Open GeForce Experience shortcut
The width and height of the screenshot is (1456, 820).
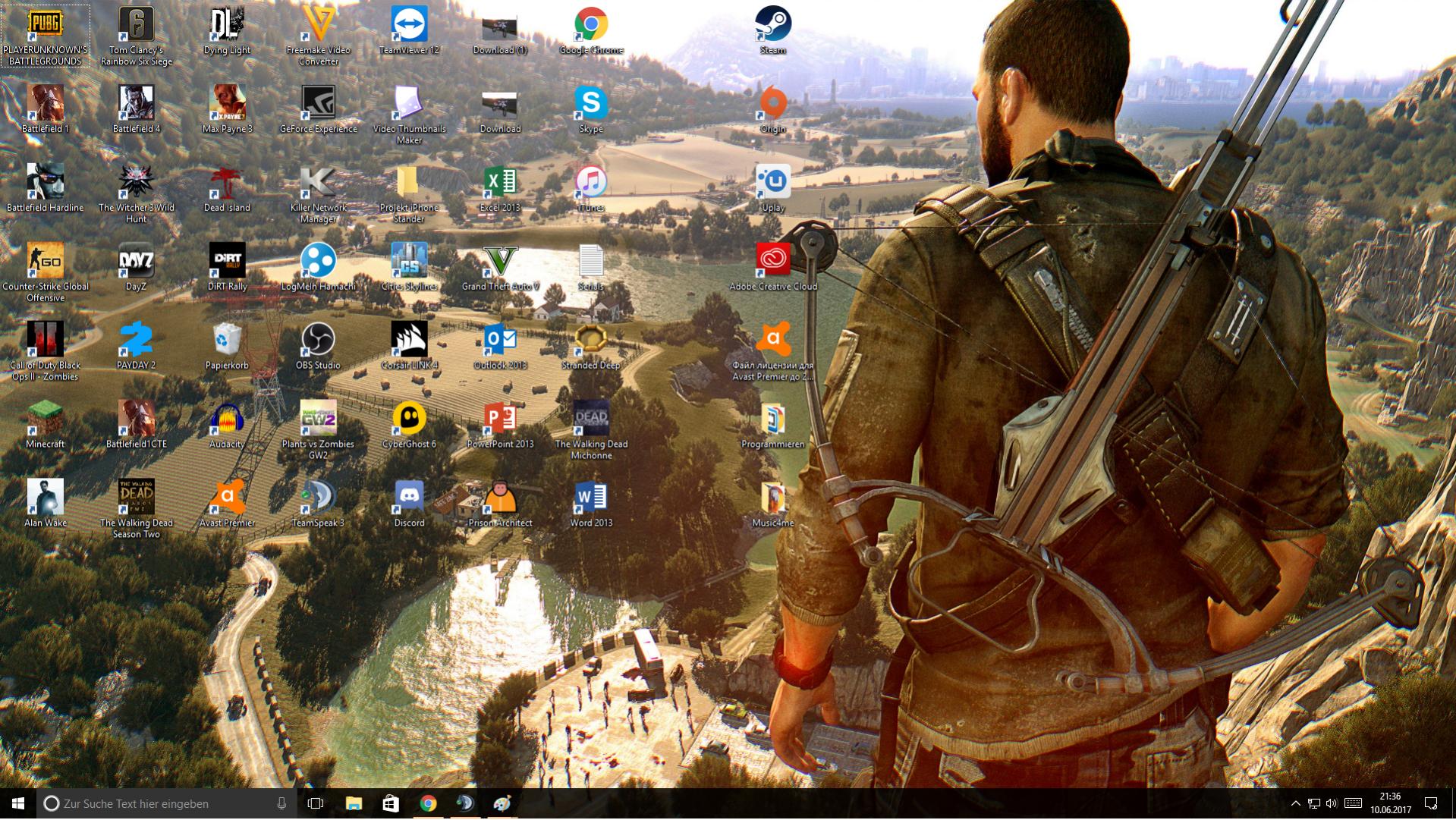pyautogui.click(x=318, y=109)
